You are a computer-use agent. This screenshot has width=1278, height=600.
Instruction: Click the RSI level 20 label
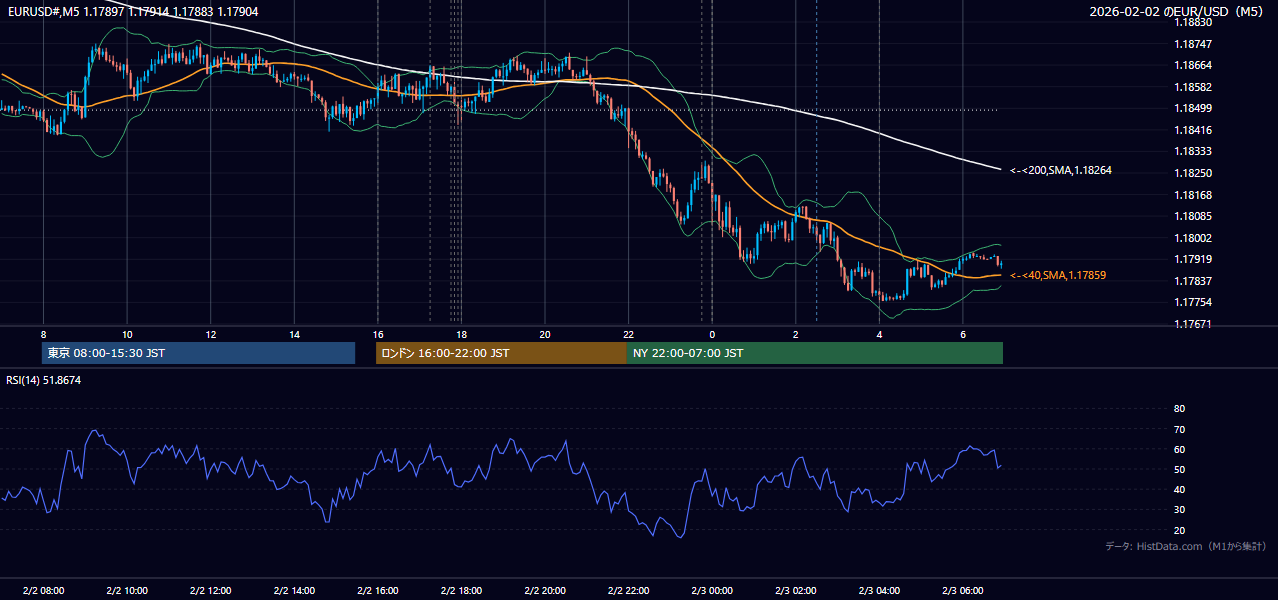pyautogui.click(x=1179, y=530)
